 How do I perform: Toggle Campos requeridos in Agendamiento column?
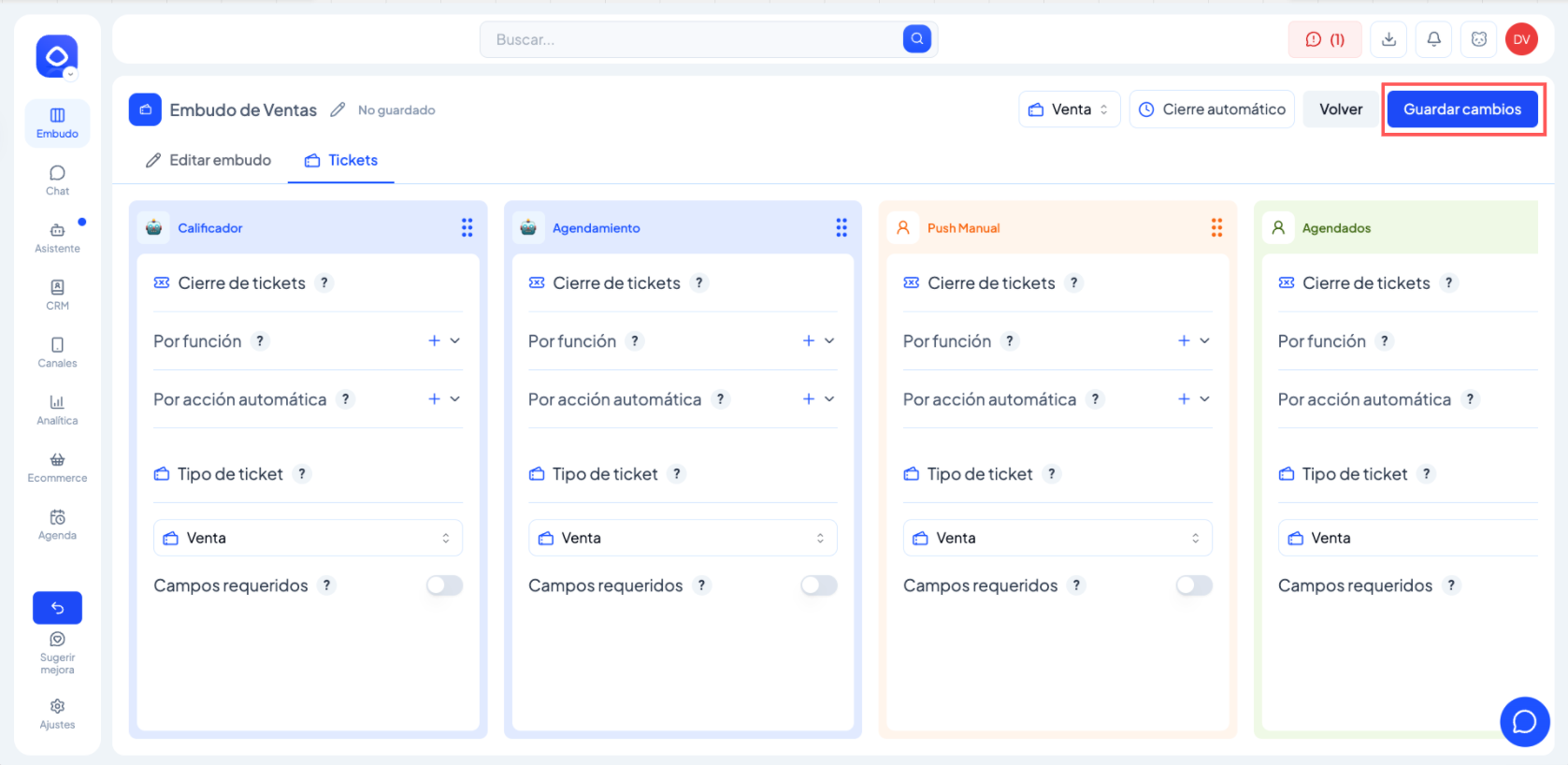pos(818,585)
